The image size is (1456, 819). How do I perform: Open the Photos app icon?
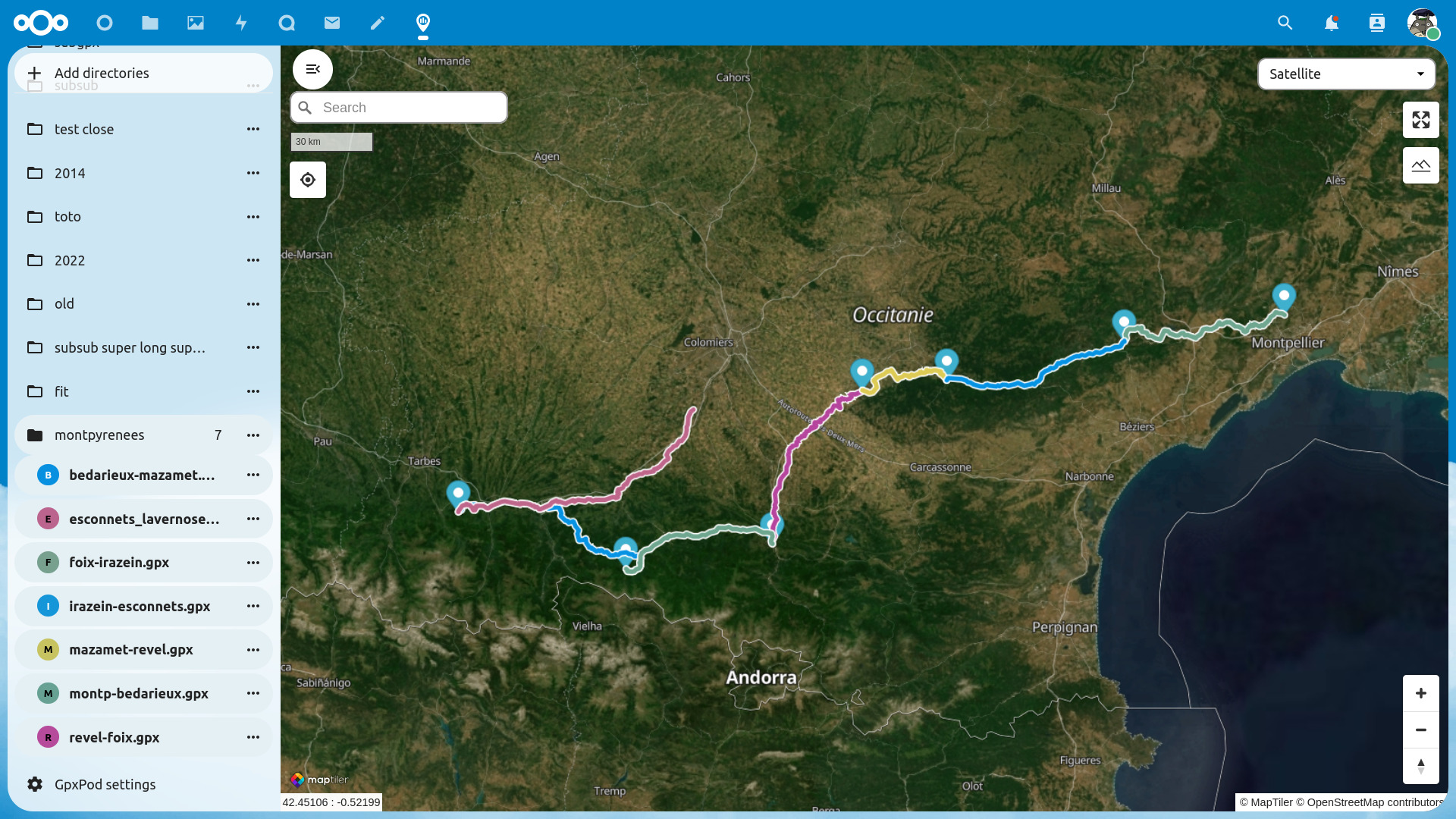tap(196, 23)
